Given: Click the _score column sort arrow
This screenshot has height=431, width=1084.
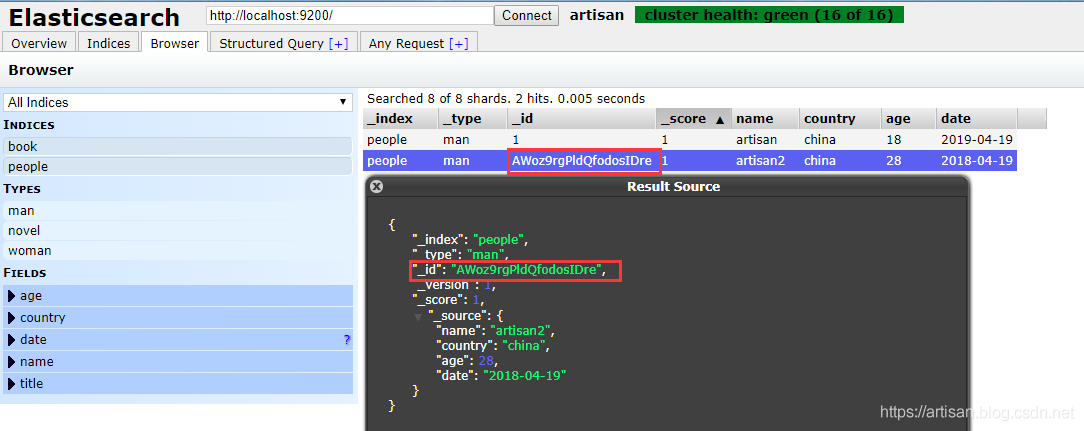Looking at the screenshot, I should [720, 119].
